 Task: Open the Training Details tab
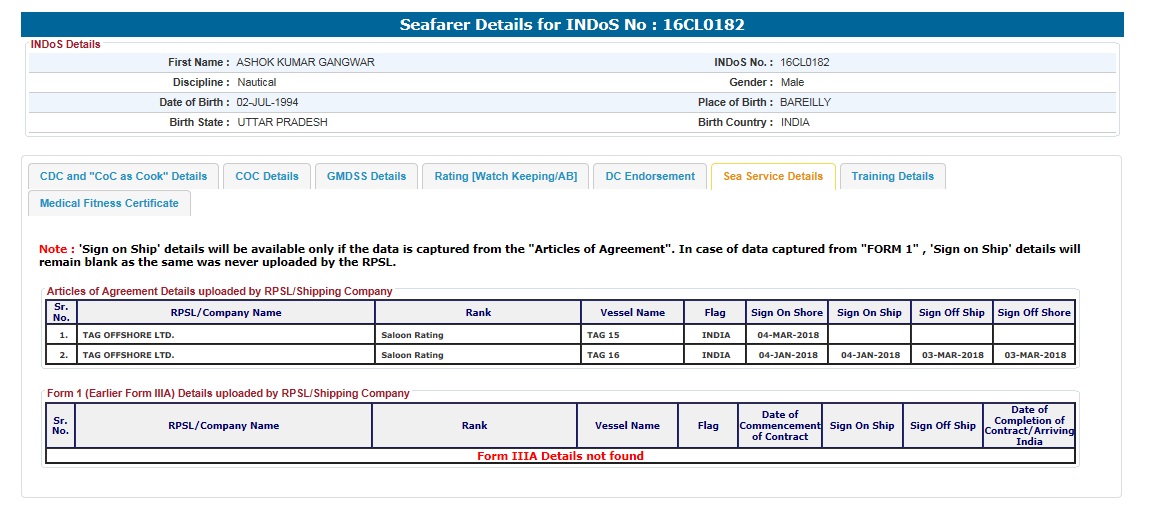892,176
